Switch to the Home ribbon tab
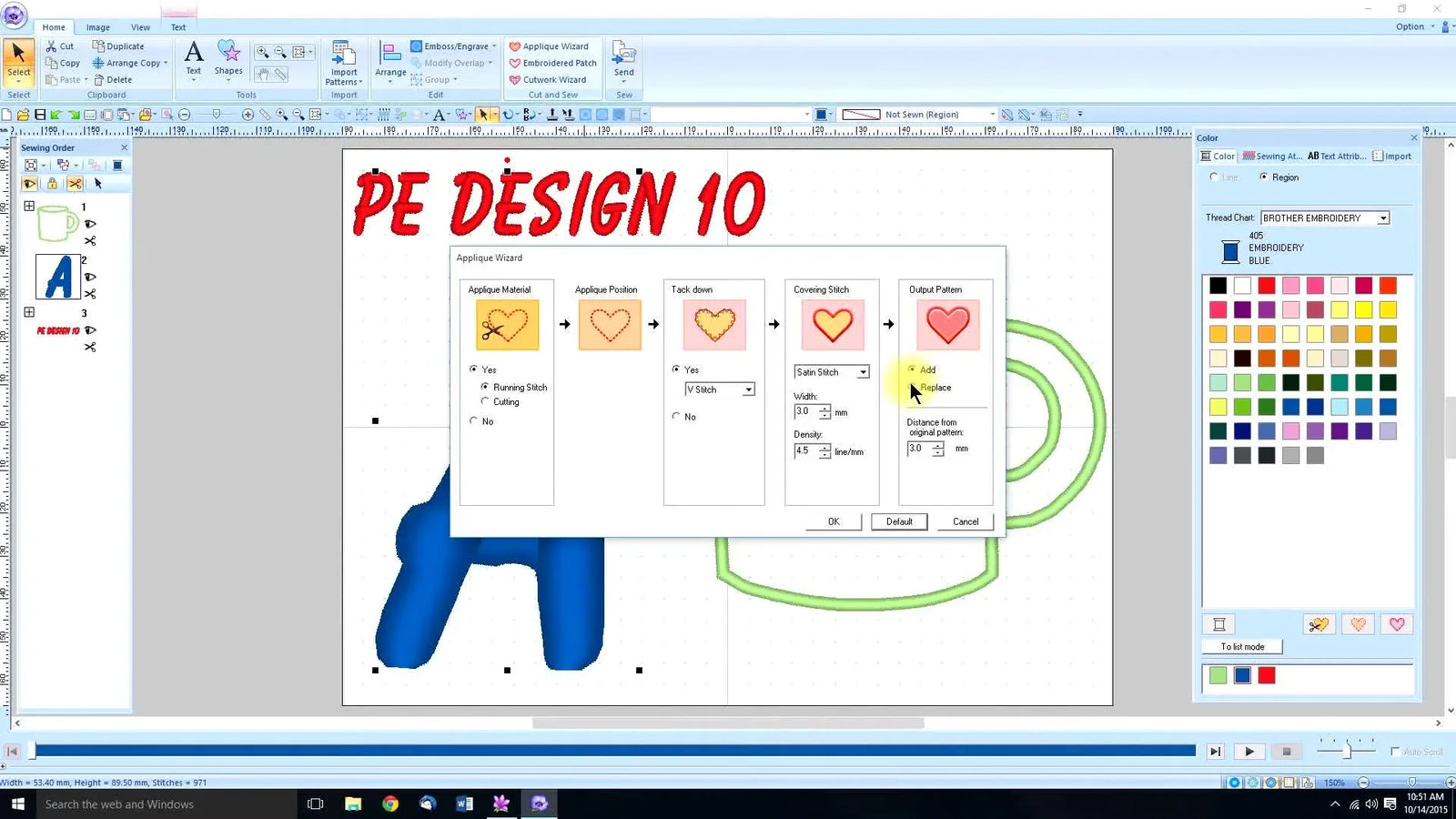Screen dimensions: 1456x819 tap(54, 27)
